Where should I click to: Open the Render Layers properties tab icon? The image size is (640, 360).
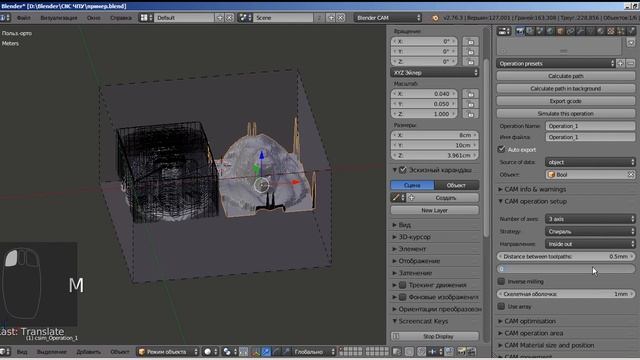(x=530, y=31)
